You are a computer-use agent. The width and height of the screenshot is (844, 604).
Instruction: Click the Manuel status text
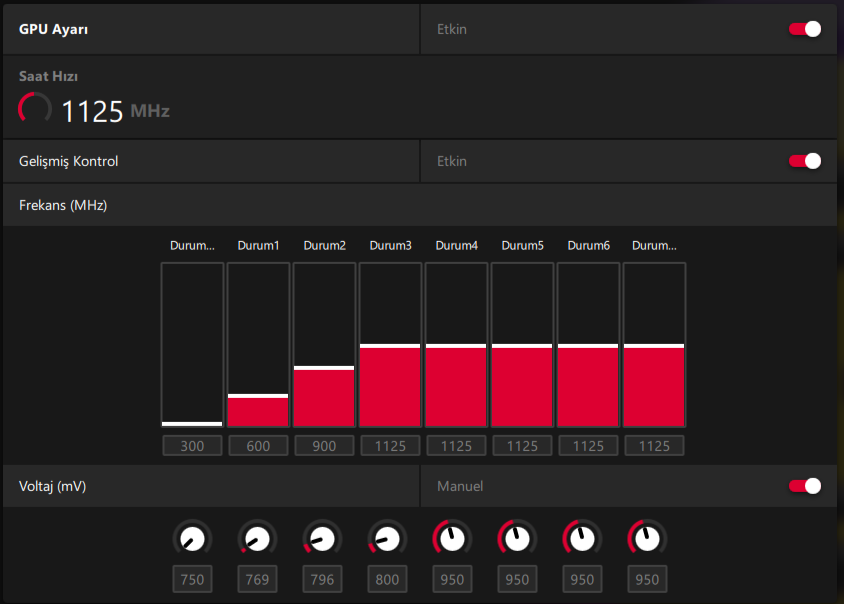tap(460, 486)
